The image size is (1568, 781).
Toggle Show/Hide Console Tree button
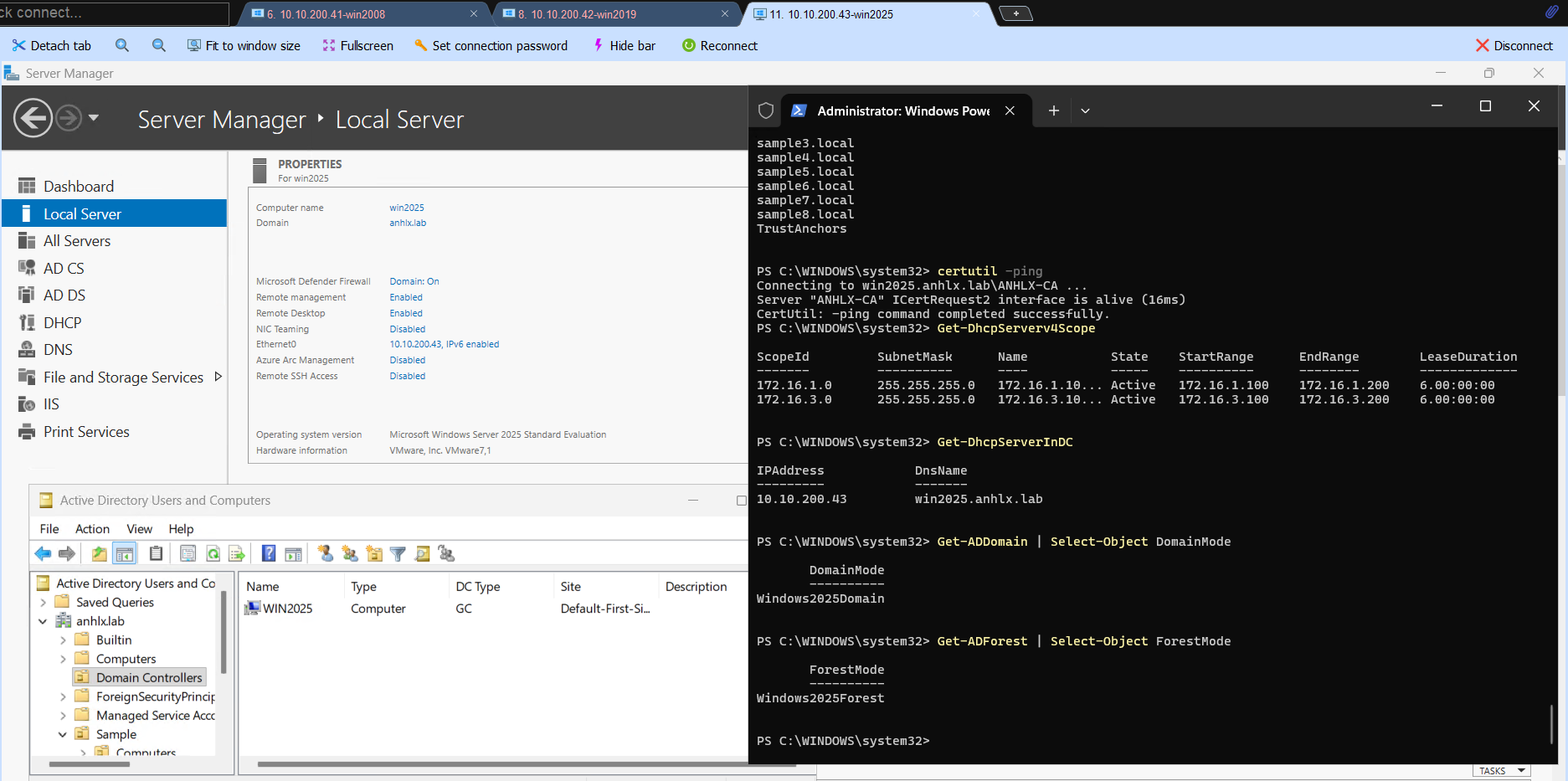[124, 553]
